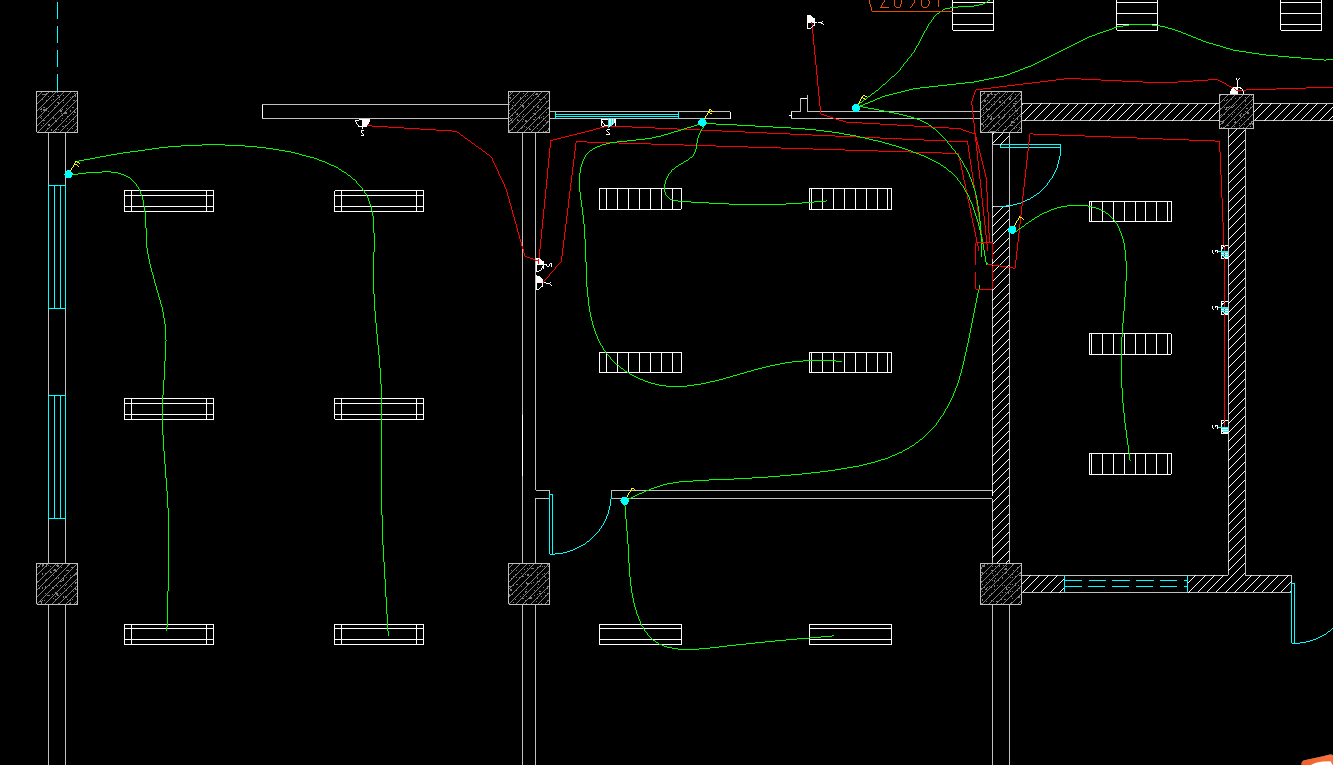Select the cyan switch node in the left room

69,174
